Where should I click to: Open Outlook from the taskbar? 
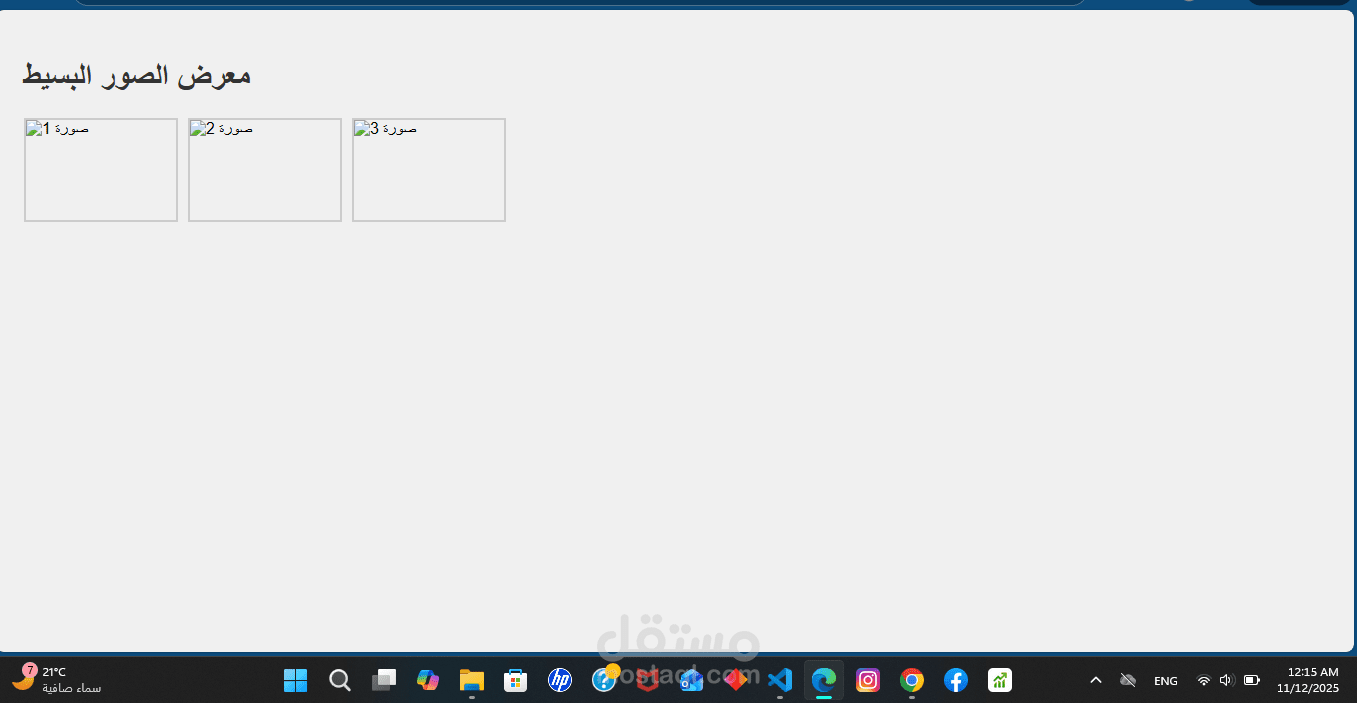coord(692,680)
